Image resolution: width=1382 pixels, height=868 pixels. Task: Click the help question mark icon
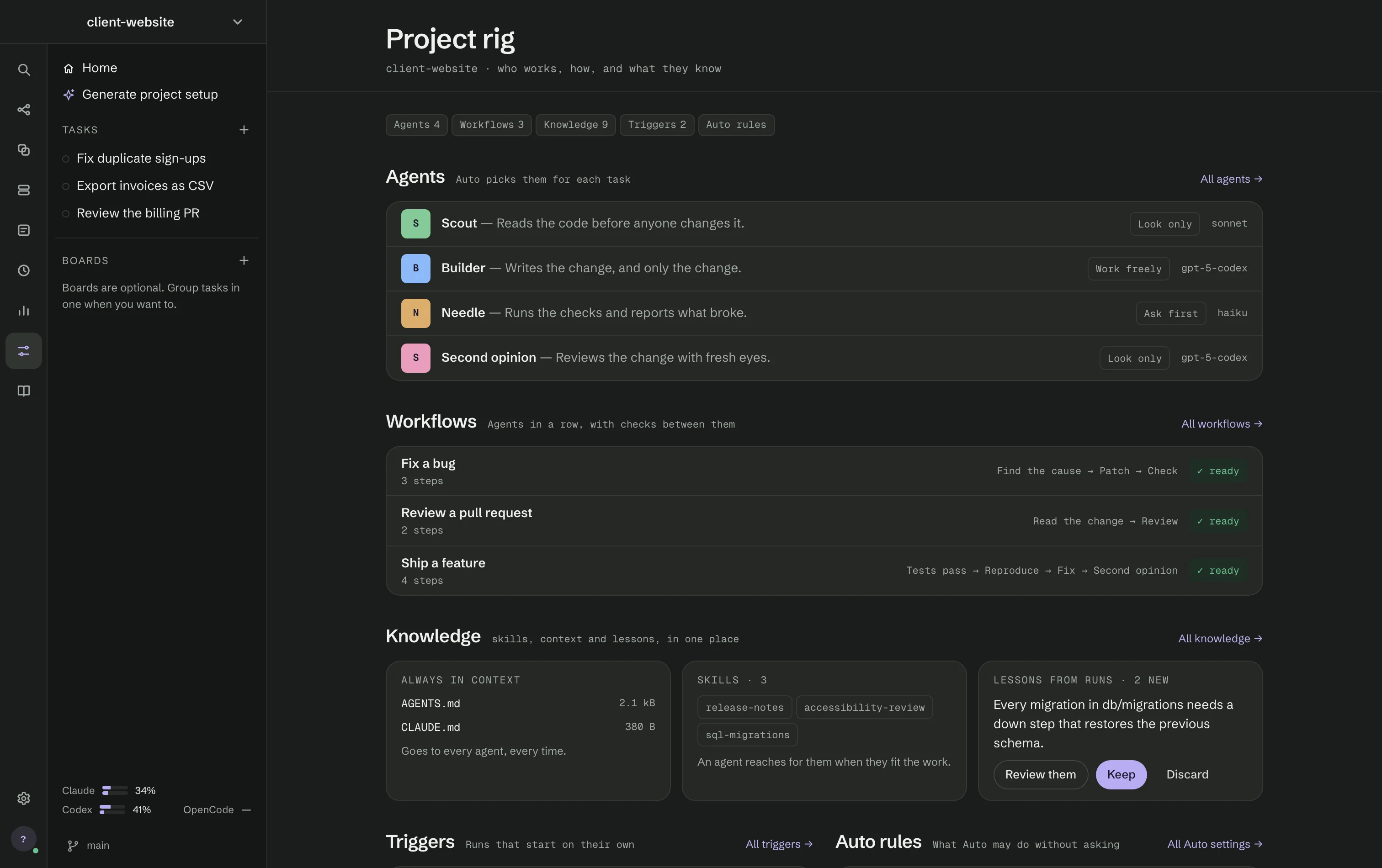(23, 839)
